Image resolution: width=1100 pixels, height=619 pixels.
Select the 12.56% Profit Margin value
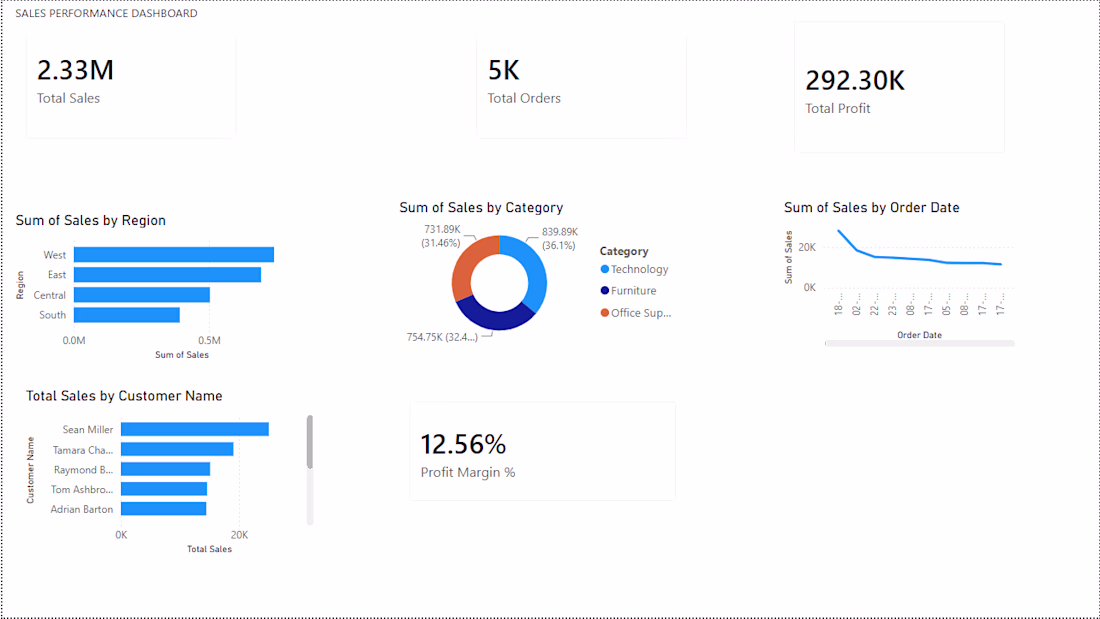(463, 444)
